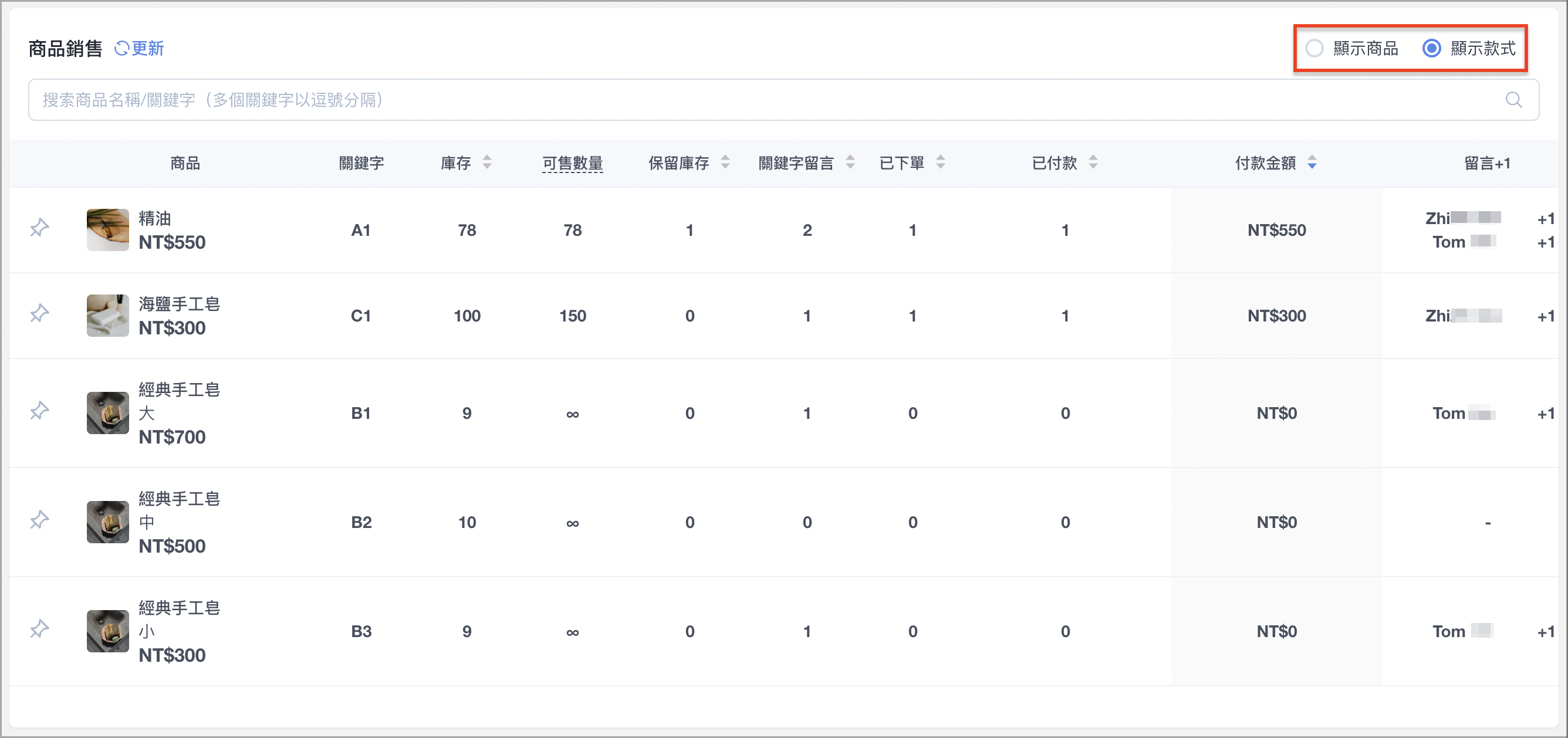Screen dimensions: 1568x738
Task: Open the 海鹽手工皂 product thumbnail
Action: 108,316
